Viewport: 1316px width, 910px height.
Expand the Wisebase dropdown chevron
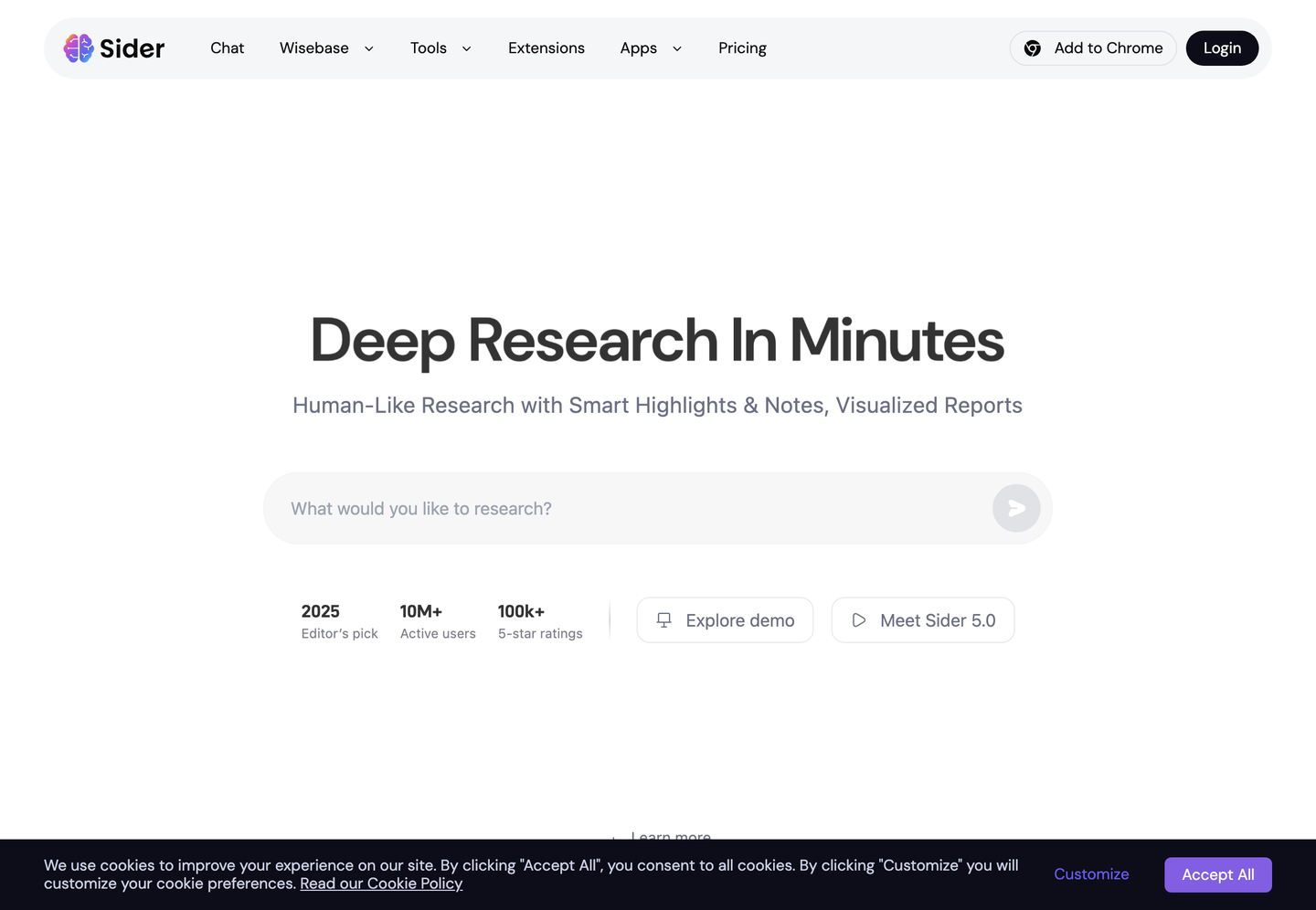pos(369,49)
